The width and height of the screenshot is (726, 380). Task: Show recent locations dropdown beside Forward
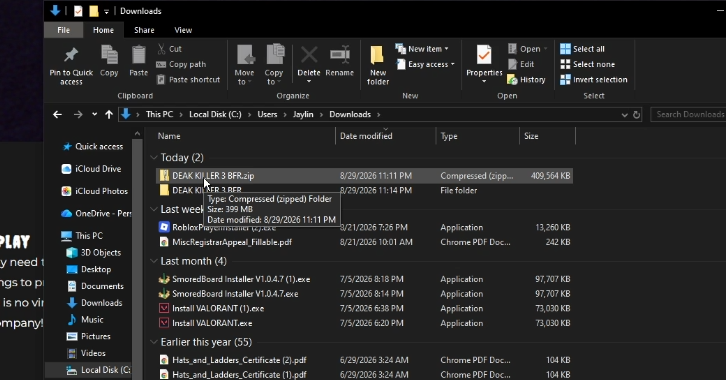tap(94, 114)
